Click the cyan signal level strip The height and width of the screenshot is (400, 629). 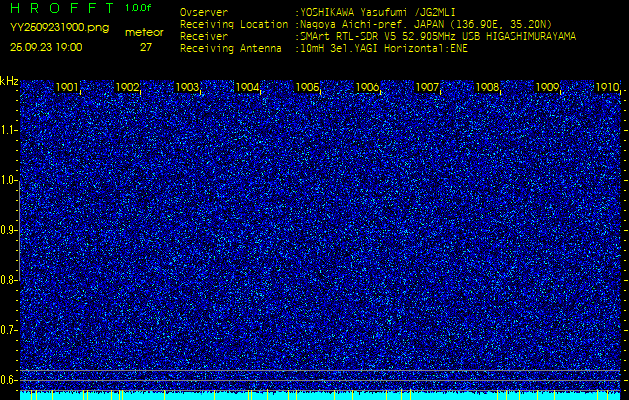[320, 395]
